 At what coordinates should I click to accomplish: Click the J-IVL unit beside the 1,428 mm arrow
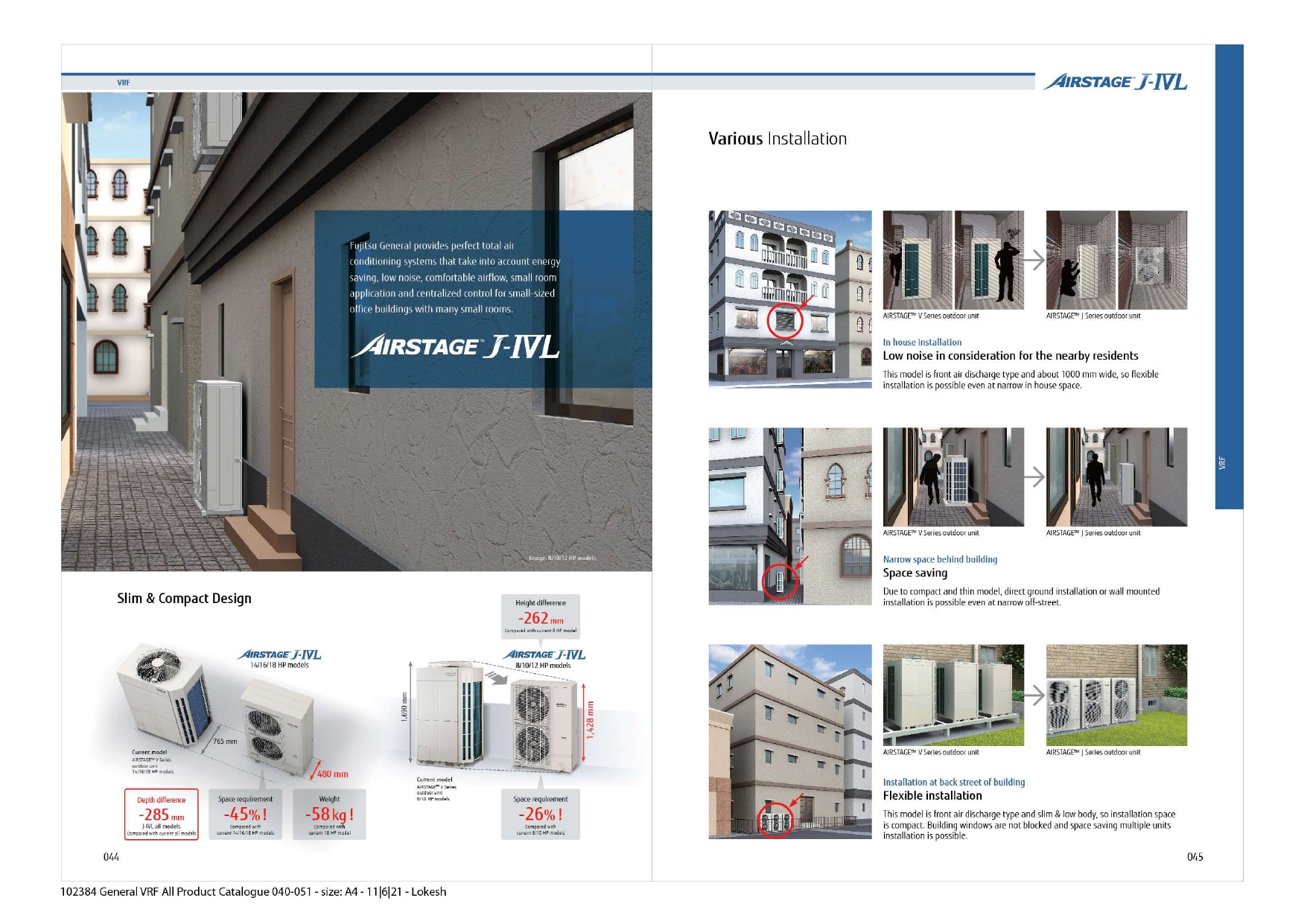pyautogui.click(x=544, y=725)
